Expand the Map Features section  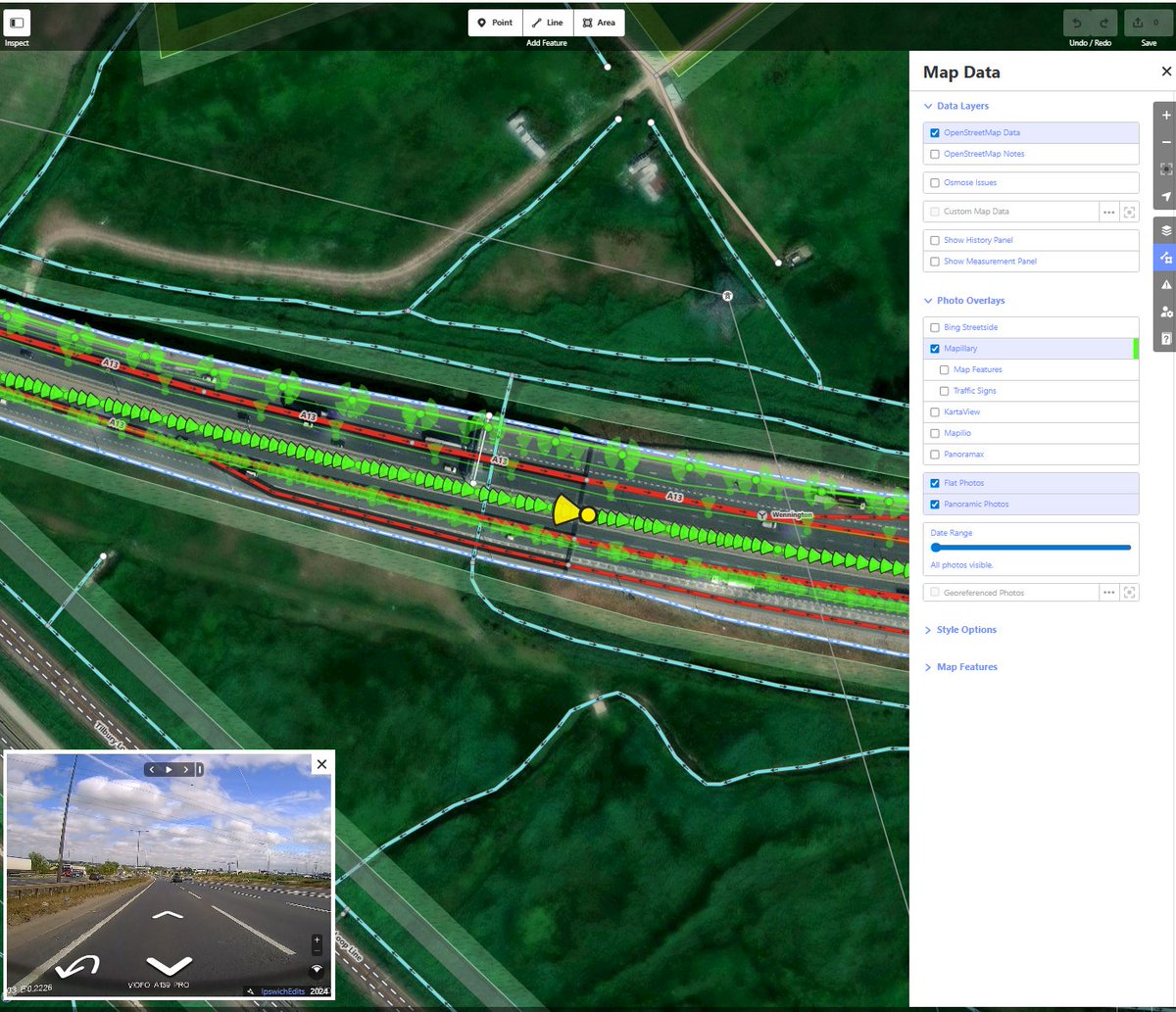[x=928, y=666]
